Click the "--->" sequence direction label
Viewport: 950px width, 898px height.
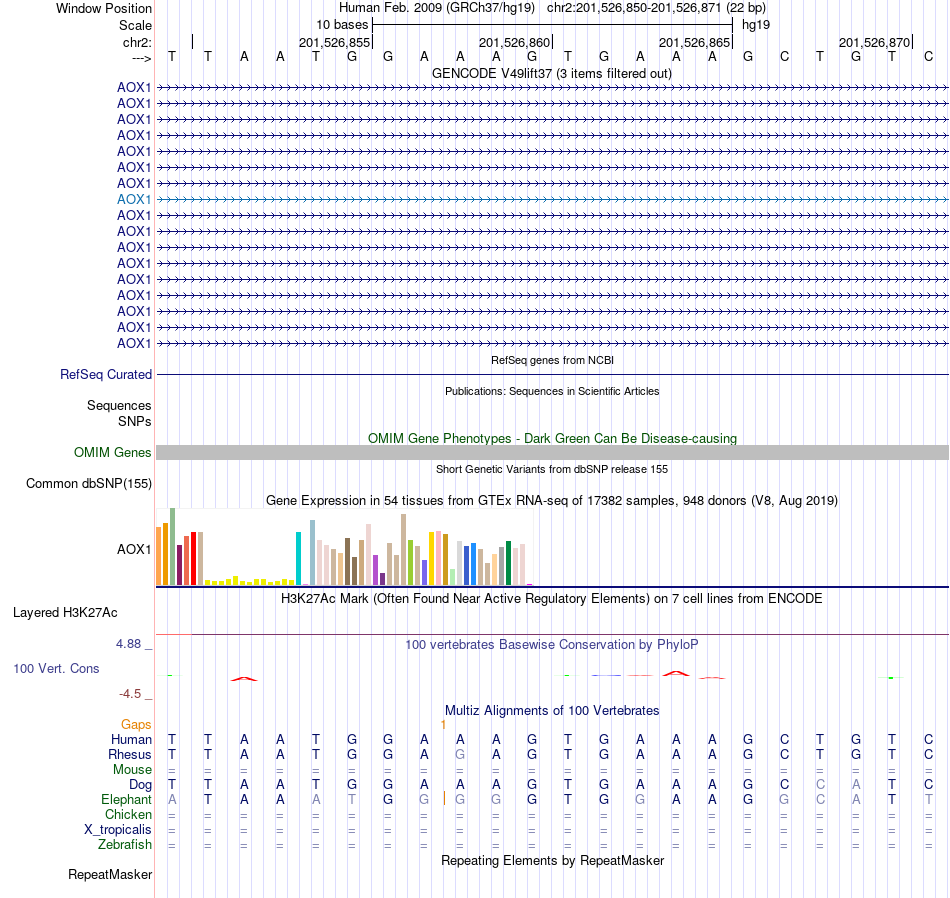141,58
